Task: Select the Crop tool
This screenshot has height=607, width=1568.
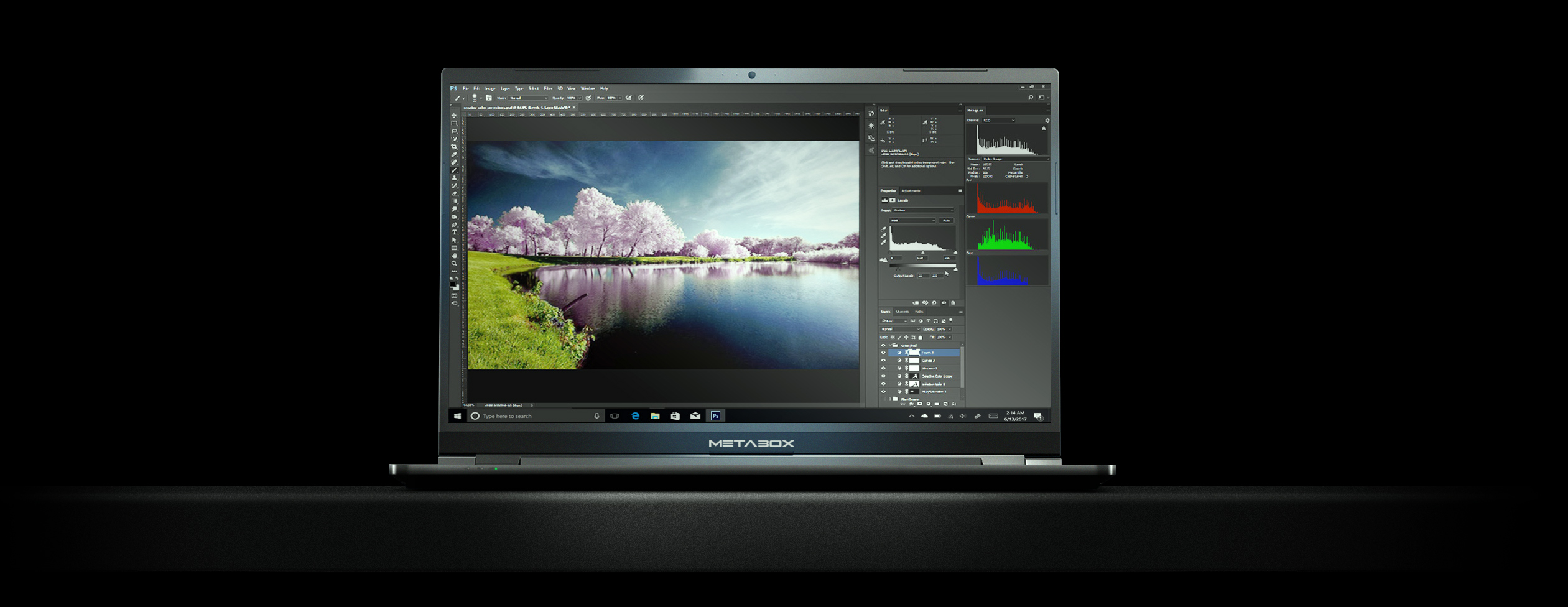Action: click(454, 147)
